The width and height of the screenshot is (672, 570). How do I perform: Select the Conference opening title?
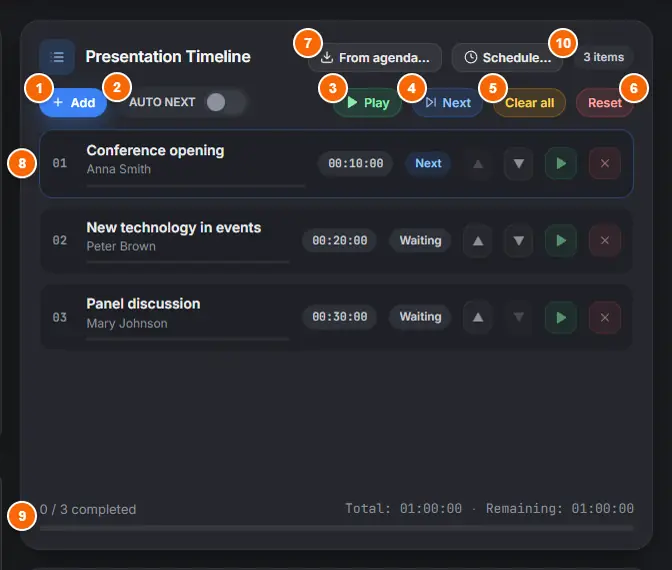point(155,150)
